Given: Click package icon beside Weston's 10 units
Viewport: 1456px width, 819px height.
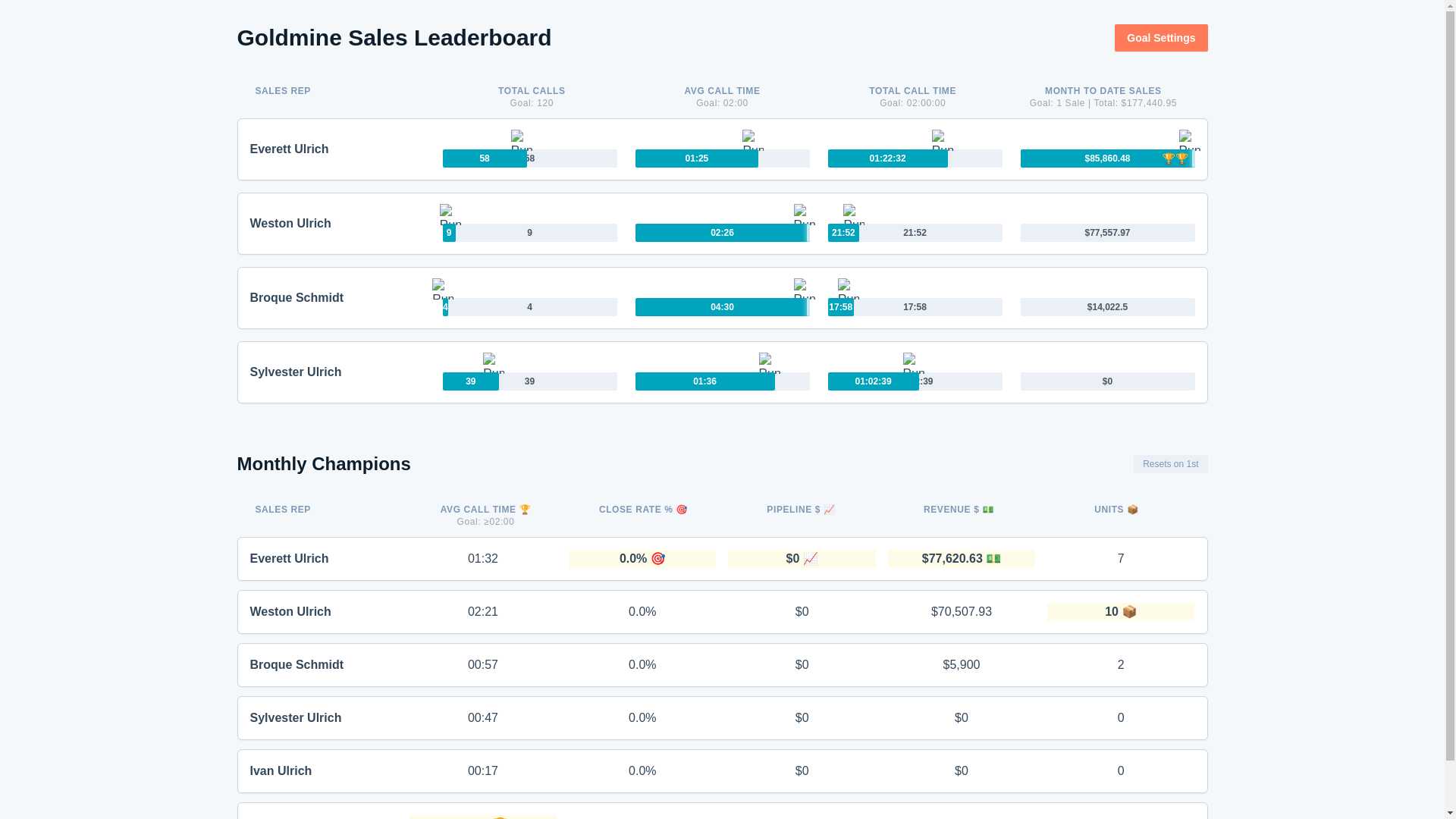Looking at the screenshot, I should (x=1129, y=612).
